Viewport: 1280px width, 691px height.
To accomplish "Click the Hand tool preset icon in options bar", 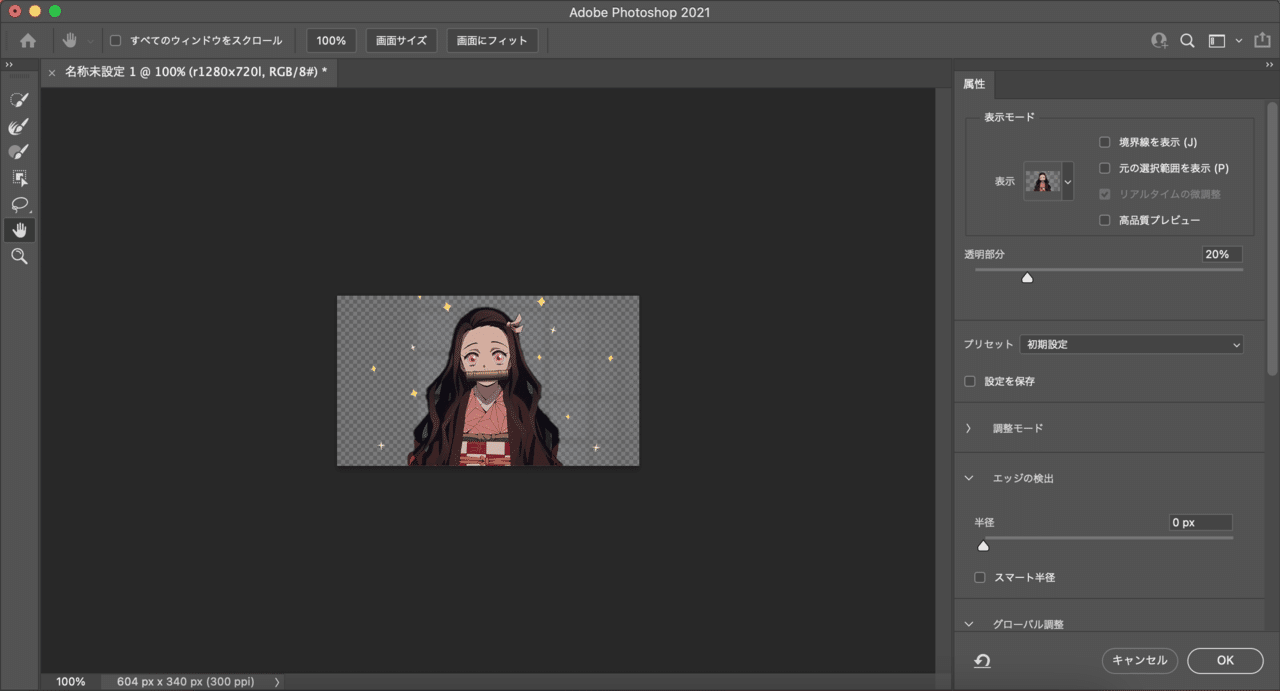I will click(70, 41).
